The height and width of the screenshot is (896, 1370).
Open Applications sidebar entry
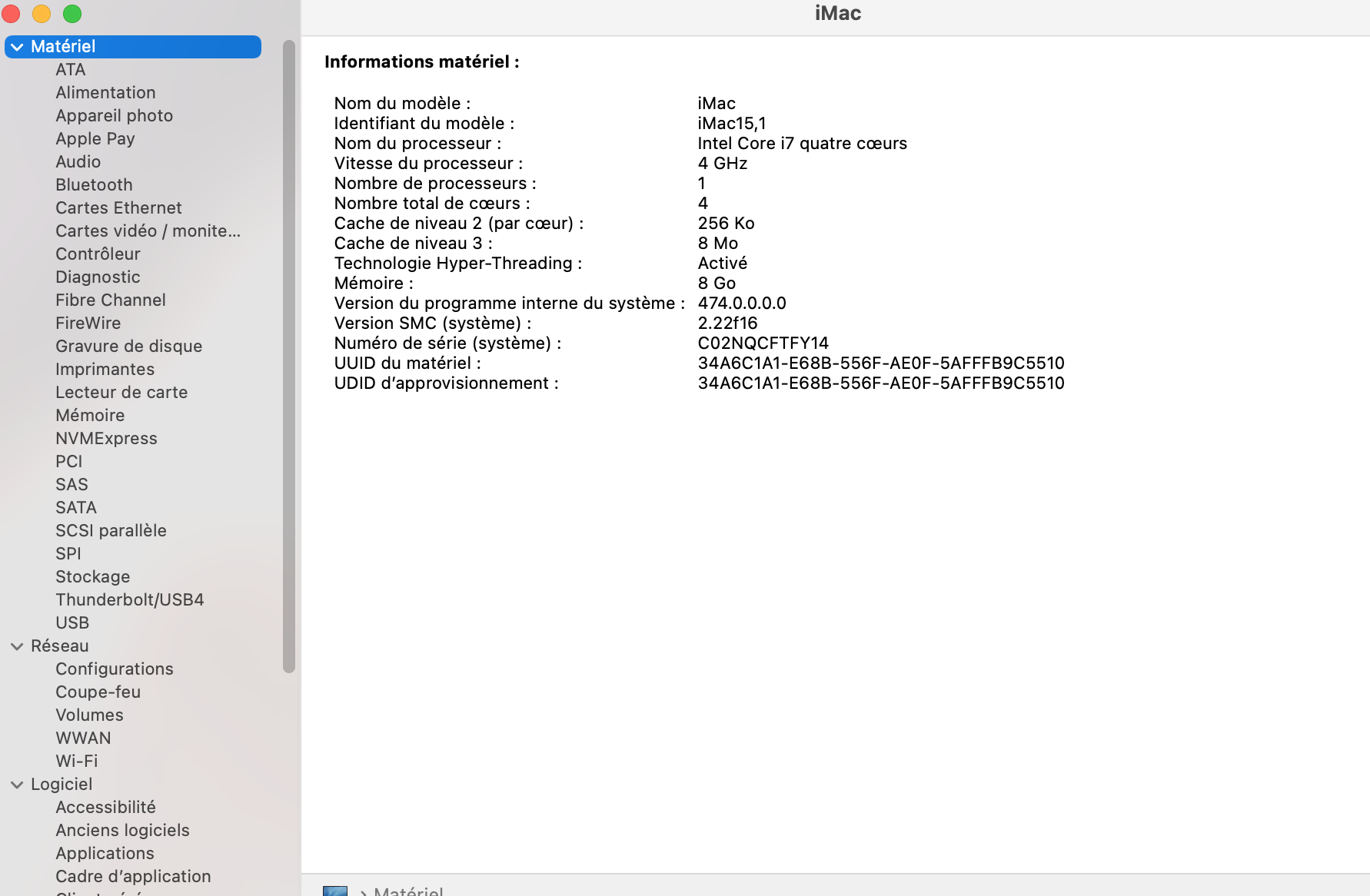pyautogui.click(x=105, y=854)
